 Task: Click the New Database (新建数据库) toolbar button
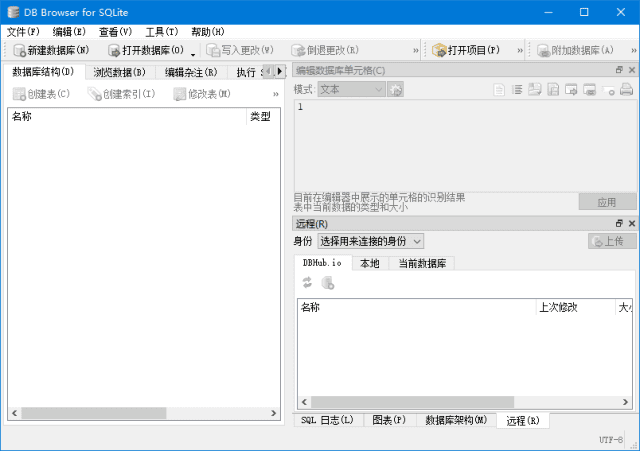51,50
